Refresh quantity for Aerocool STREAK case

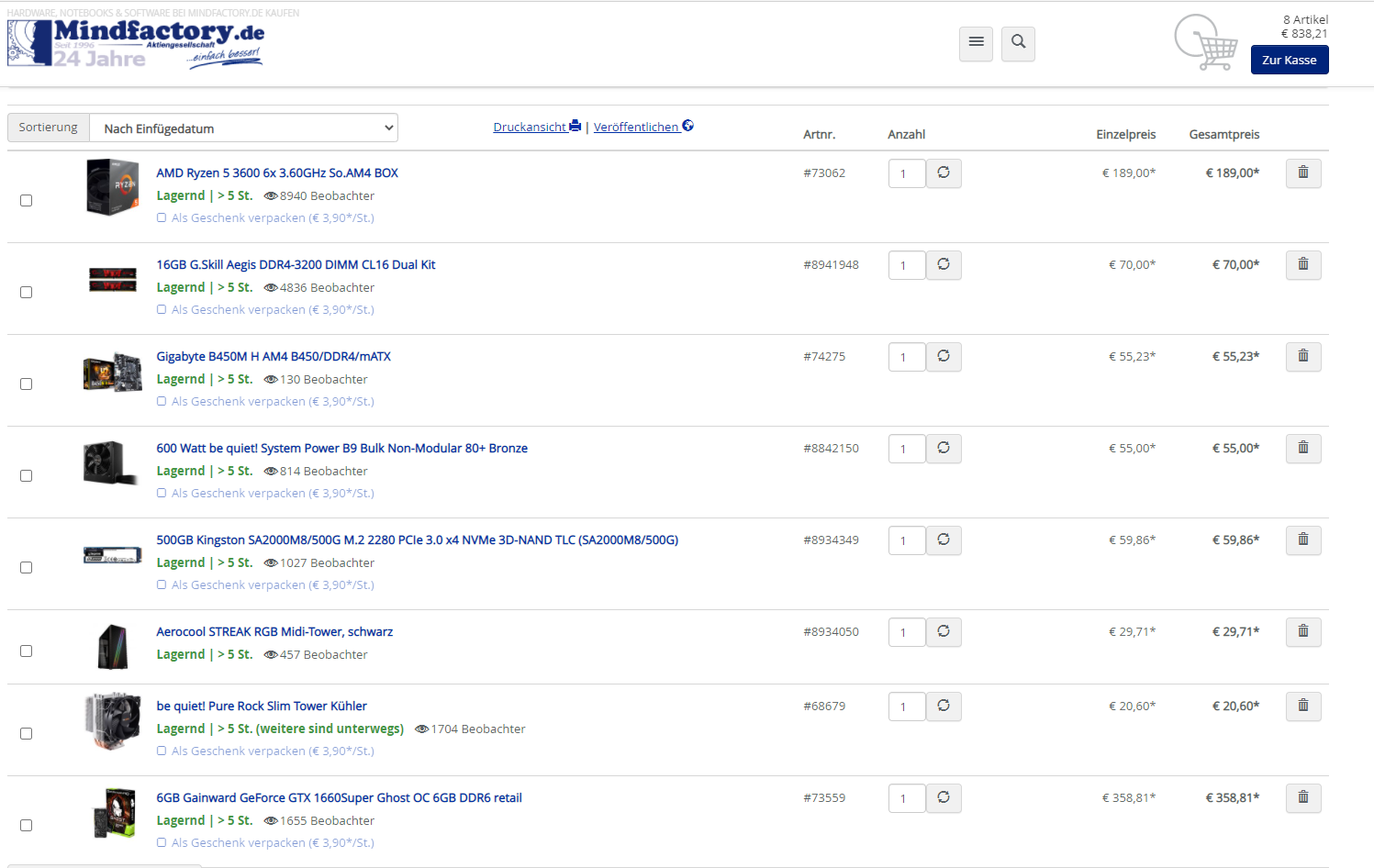point(944,631)
